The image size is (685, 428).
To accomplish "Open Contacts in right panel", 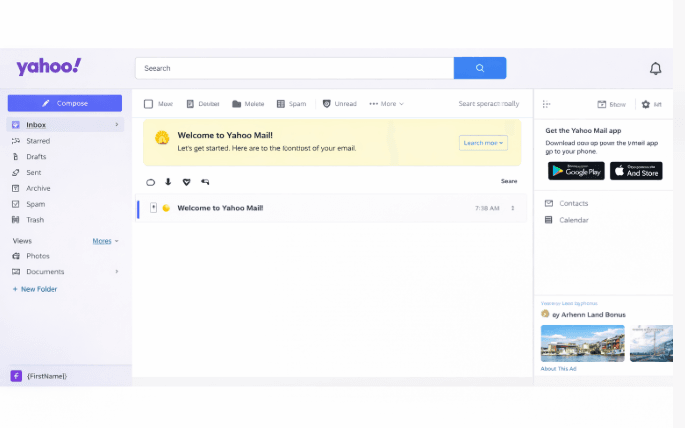I will click(x=567, y=204).
